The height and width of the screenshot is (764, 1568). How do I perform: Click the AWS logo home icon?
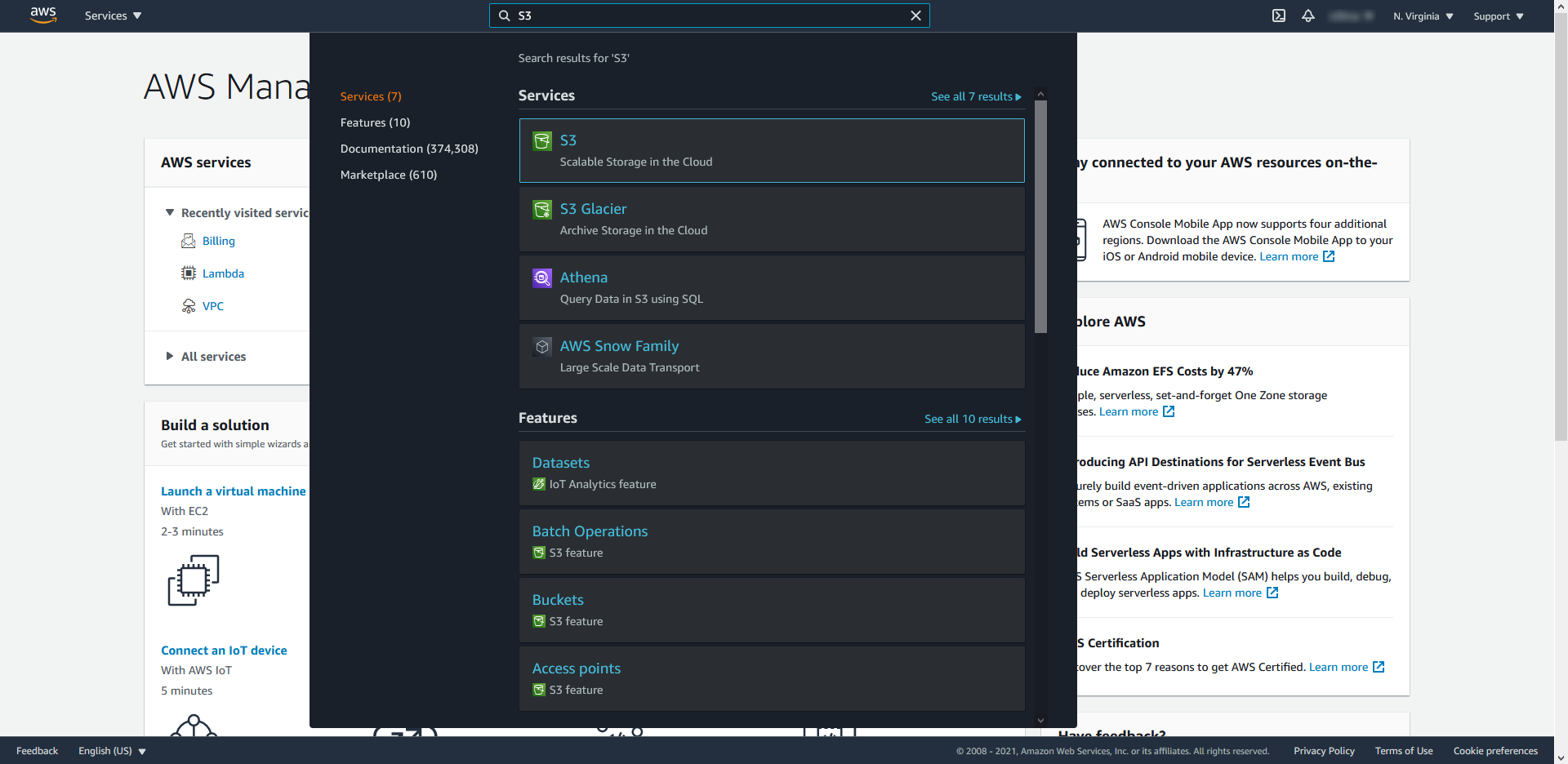pos(43,16)
